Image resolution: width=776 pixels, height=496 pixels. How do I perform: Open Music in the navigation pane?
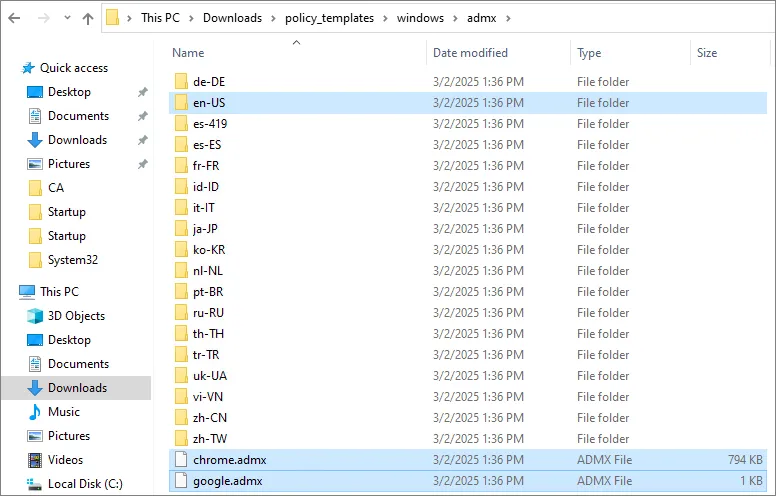64,412
